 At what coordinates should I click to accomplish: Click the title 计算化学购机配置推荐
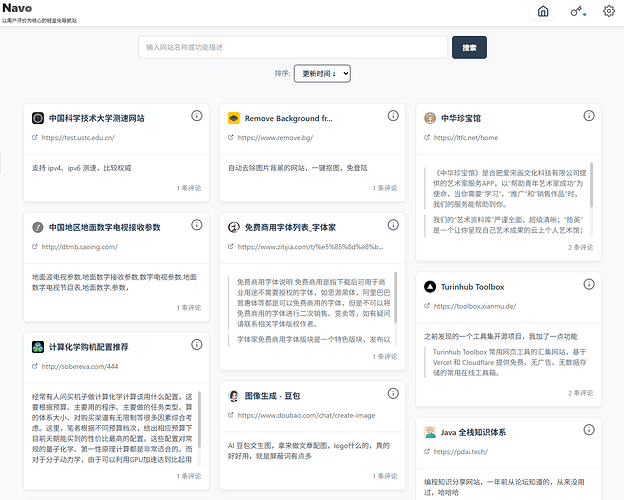[89, 347]
